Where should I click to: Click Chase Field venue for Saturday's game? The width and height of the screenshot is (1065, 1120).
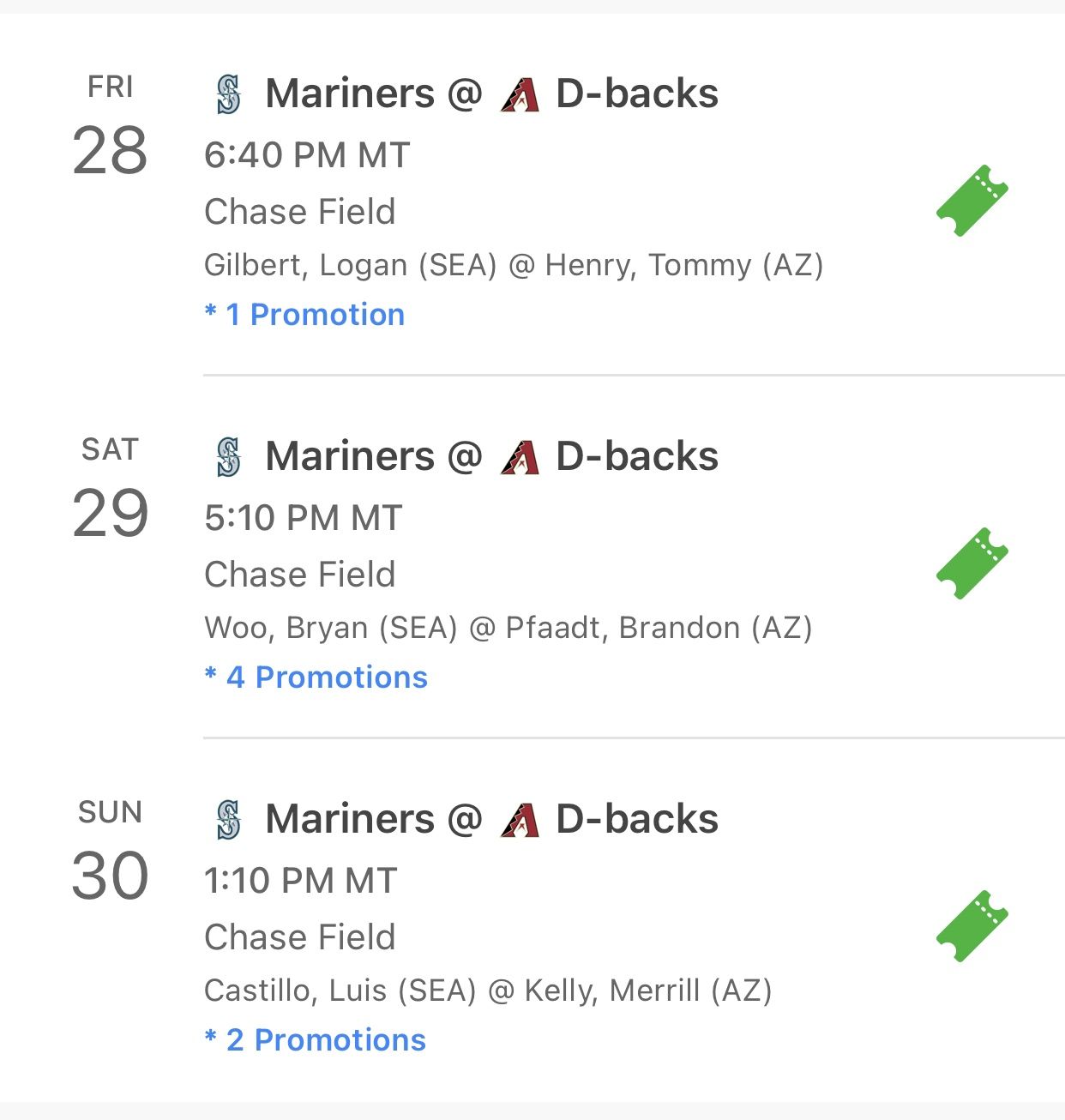pyautogui.click(x=299, y=575)
